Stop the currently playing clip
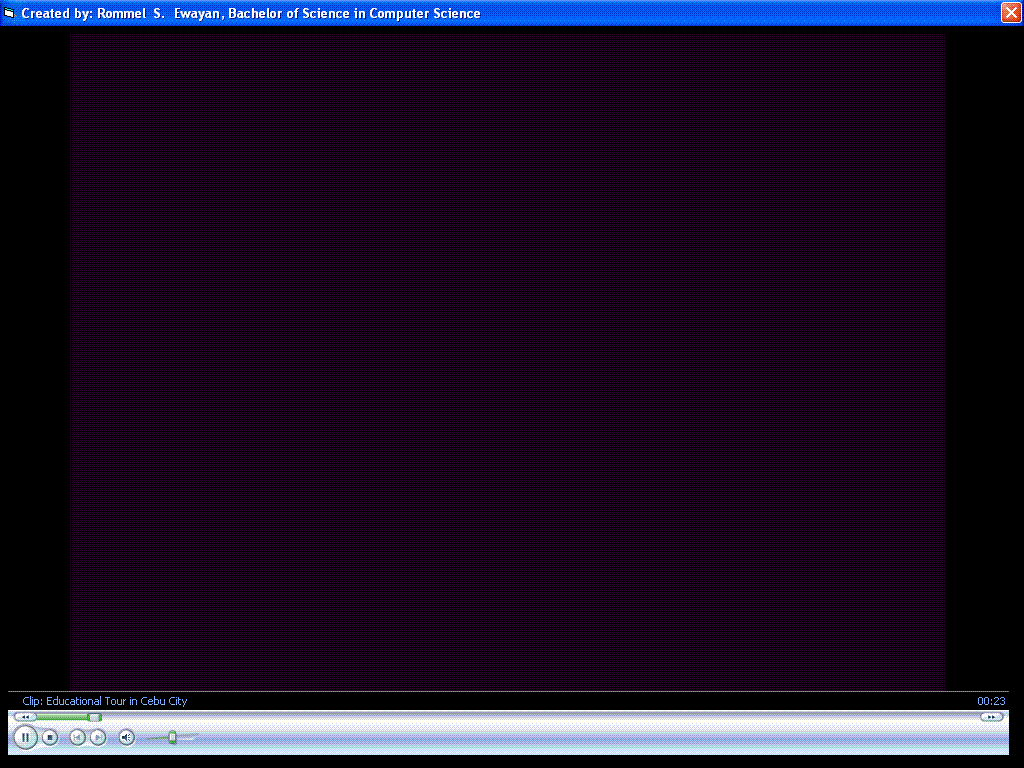Screen dimensions: 1024x768 [x=50, y=737]
